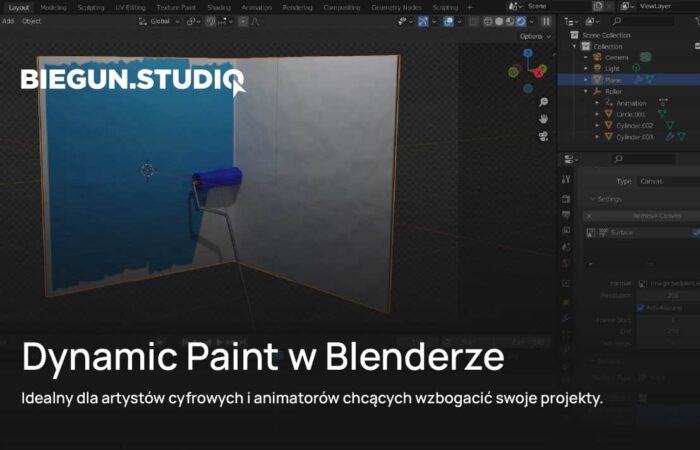Image resolution: width=700 pixels, height=450 pixels.
Task: Select rendered viewport shading
Action: click(x=521, y=21)
